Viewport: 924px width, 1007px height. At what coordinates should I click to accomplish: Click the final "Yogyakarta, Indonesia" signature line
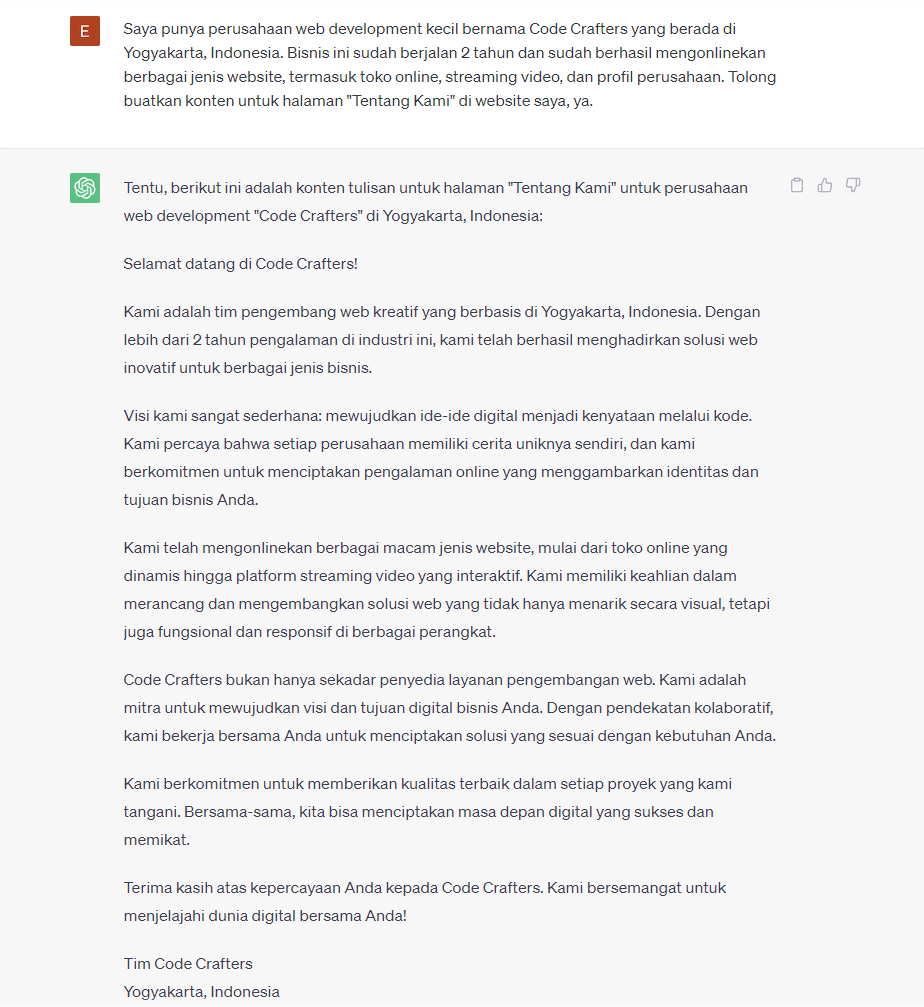[x=202, y=992]
